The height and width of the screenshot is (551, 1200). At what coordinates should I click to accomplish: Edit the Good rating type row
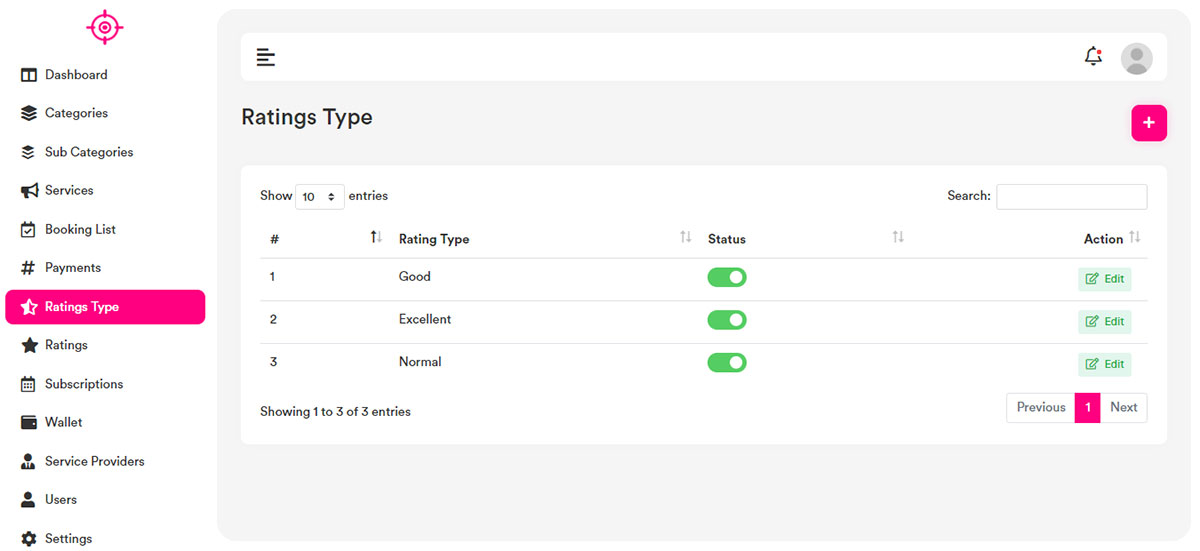tap(1104, 279)
